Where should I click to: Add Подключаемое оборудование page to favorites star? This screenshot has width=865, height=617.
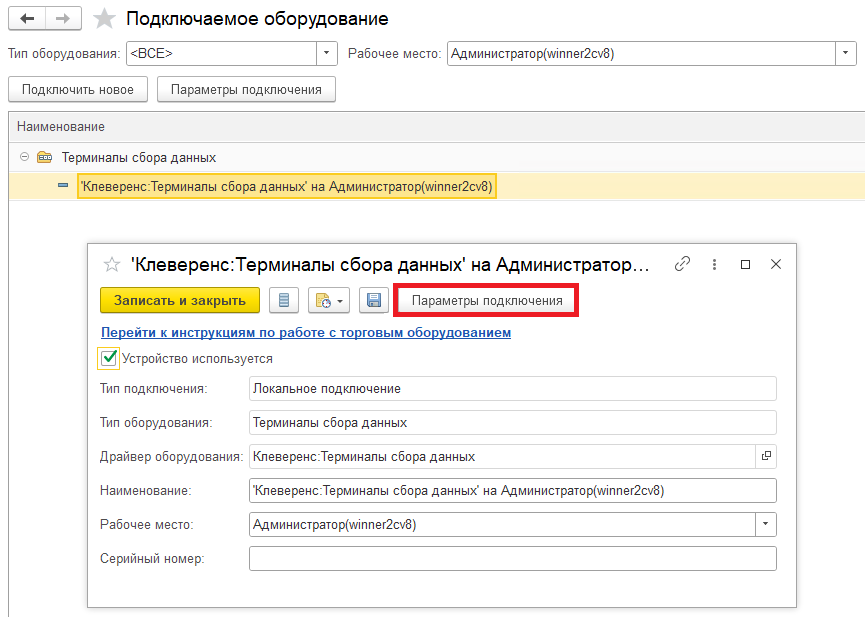point(104,19)
